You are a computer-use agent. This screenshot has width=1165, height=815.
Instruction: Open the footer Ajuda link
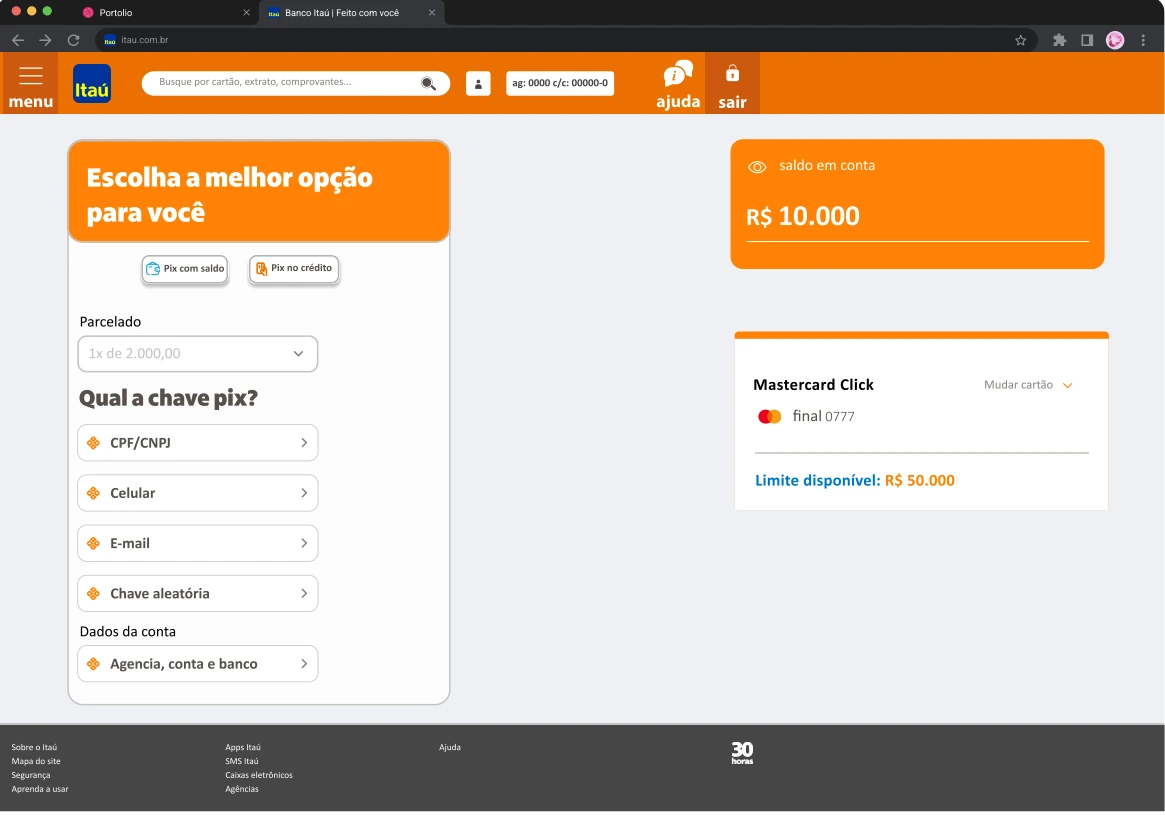tap(450, 747)
